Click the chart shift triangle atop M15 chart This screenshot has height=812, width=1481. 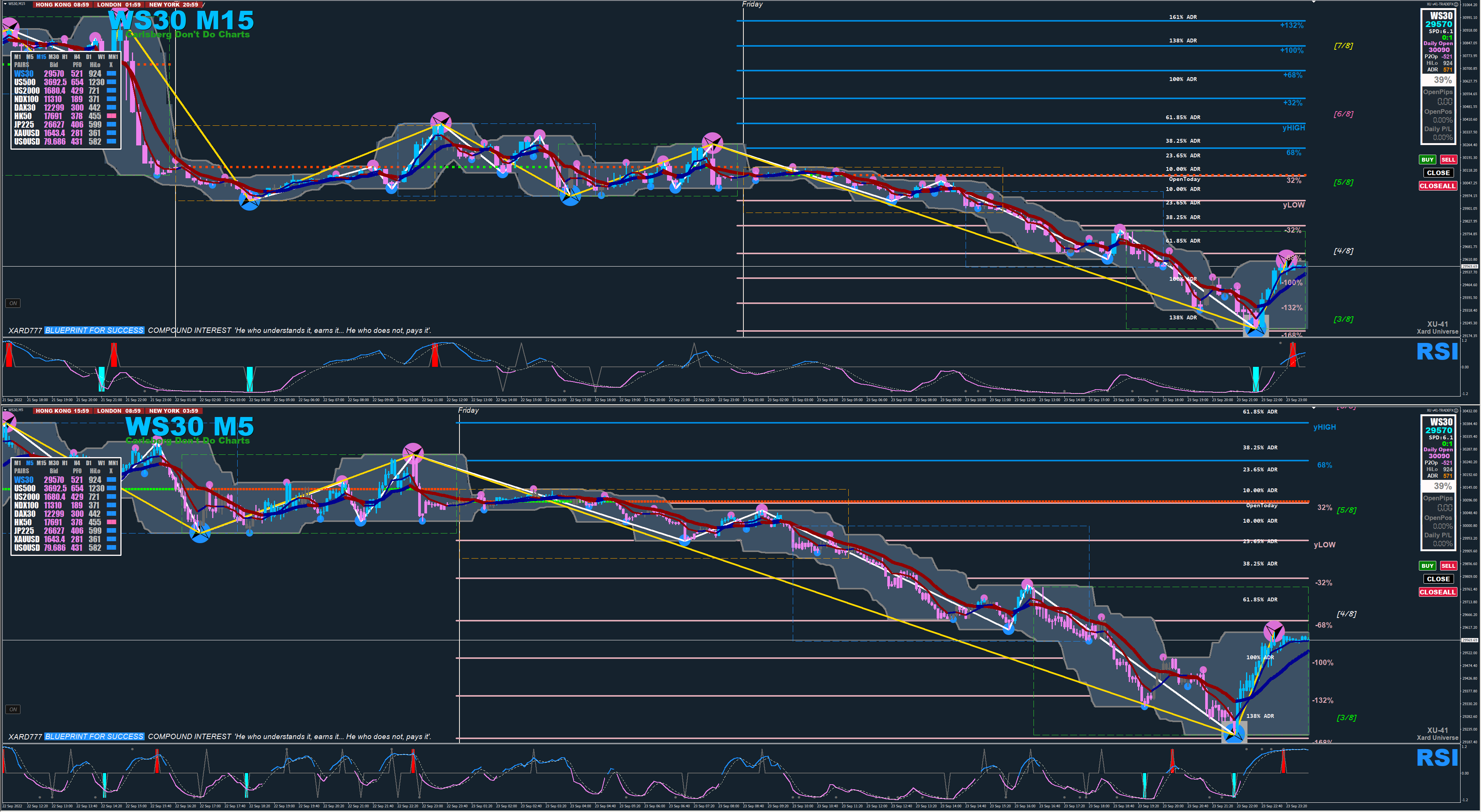pos(1314,2)
